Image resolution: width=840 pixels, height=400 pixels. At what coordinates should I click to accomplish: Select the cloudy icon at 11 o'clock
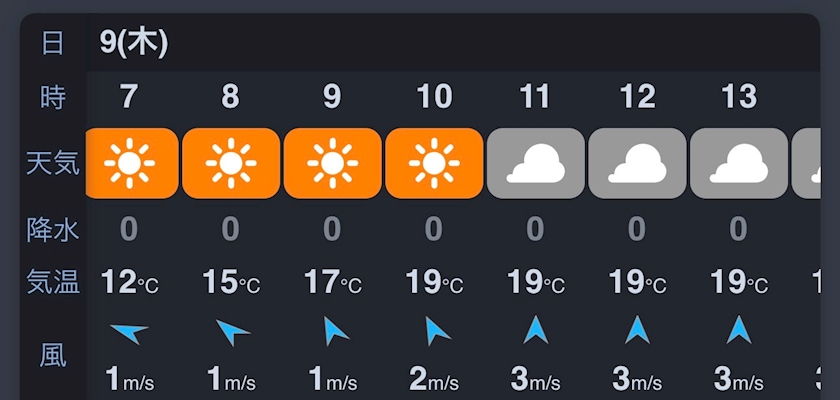click(x=535, y=163)
